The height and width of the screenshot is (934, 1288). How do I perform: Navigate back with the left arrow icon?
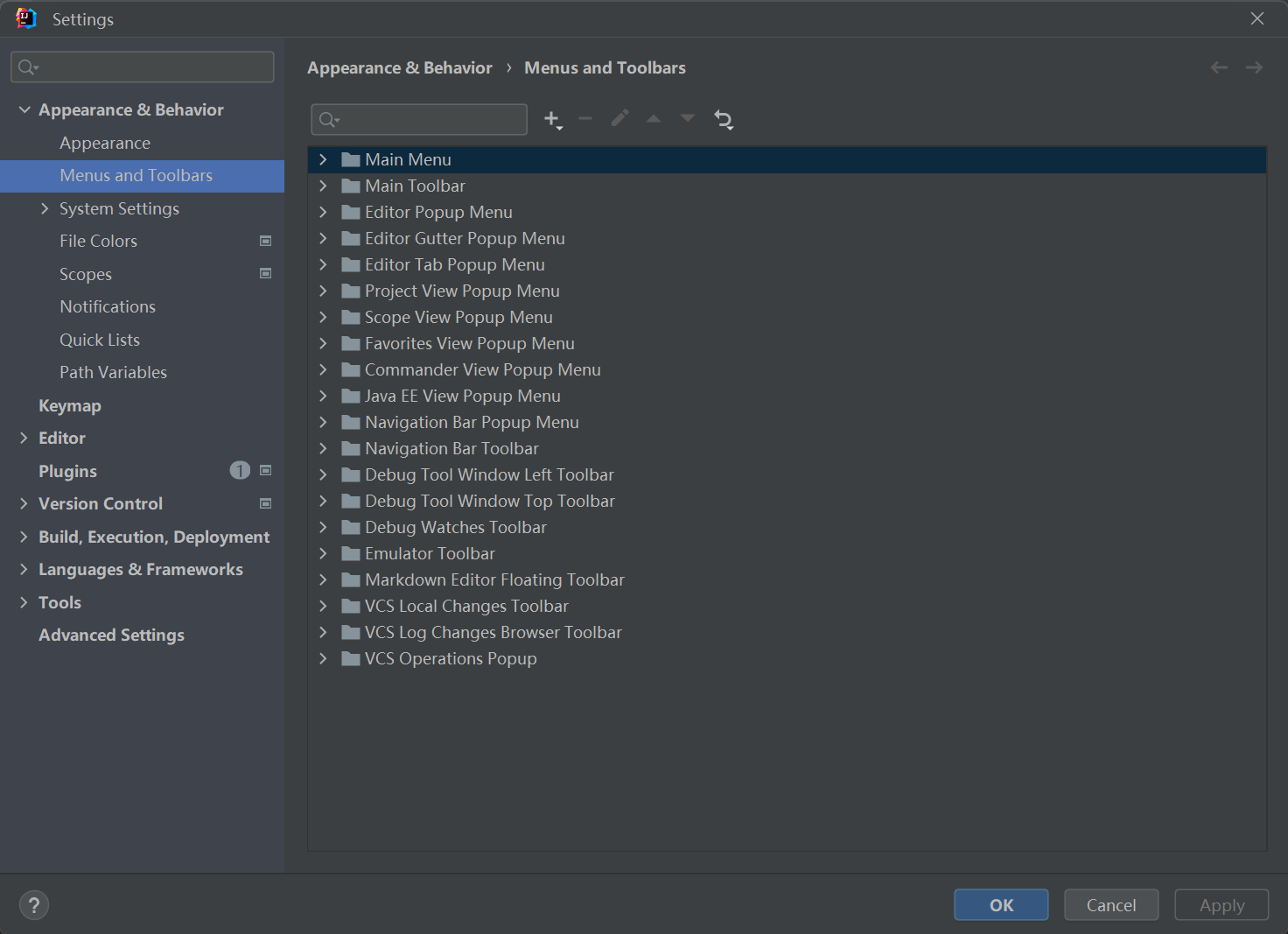[1219, 67]
